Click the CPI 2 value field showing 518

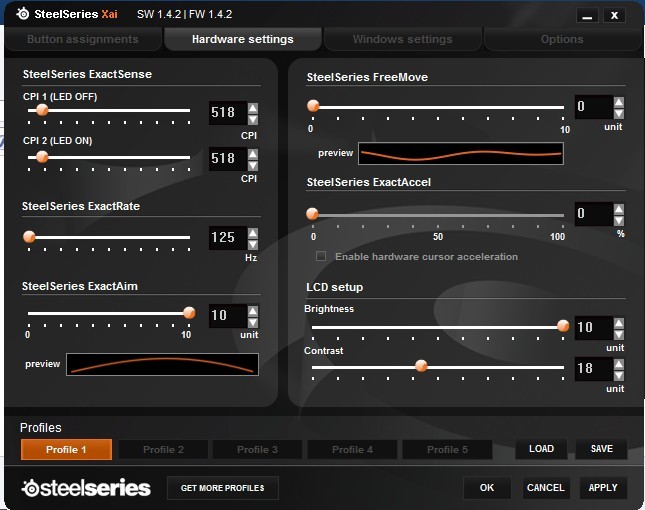(228, 159)
